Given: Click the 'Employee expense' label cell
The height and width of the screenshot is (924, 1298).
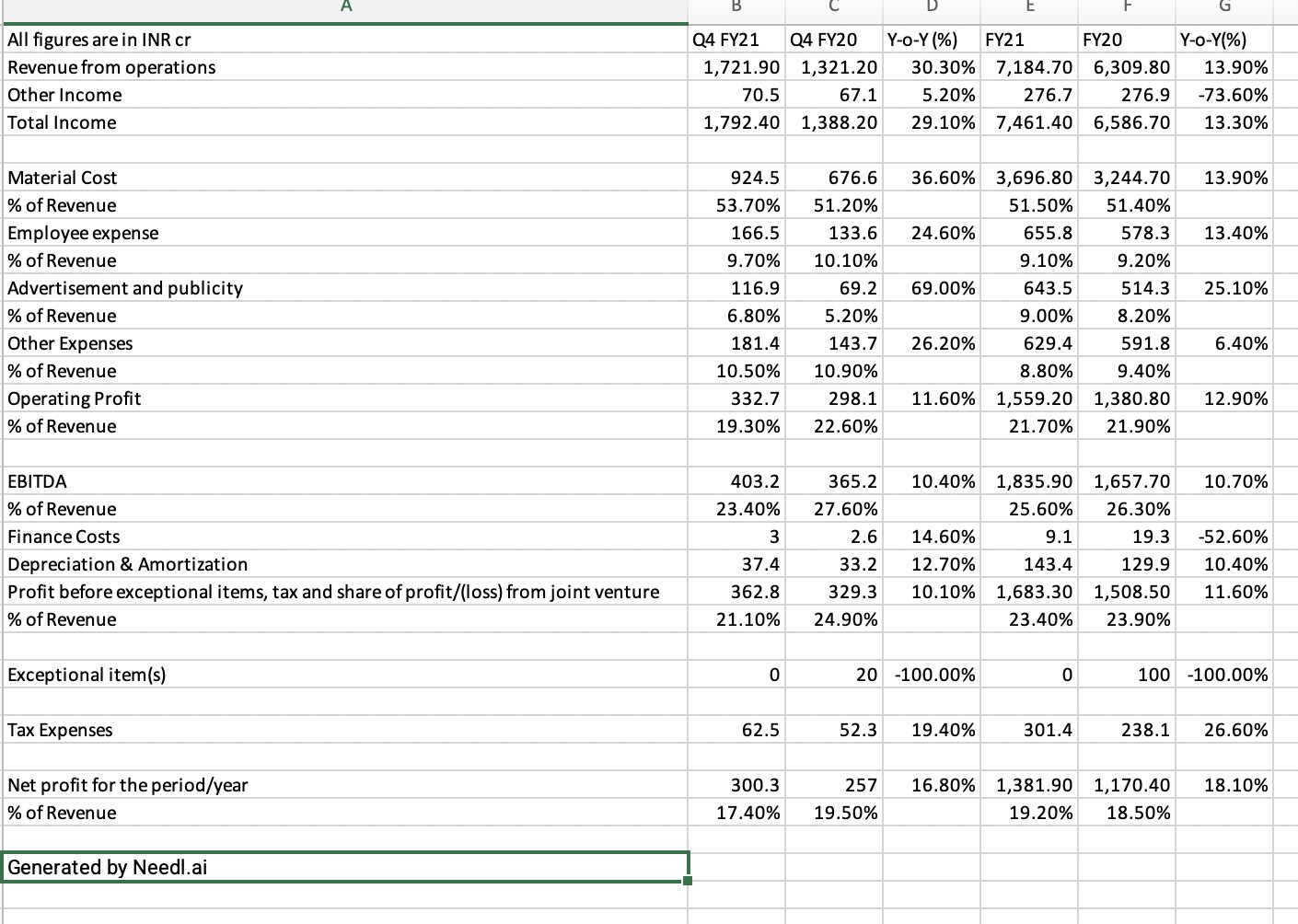Looking at the screenshot, I should click(344, 233).
